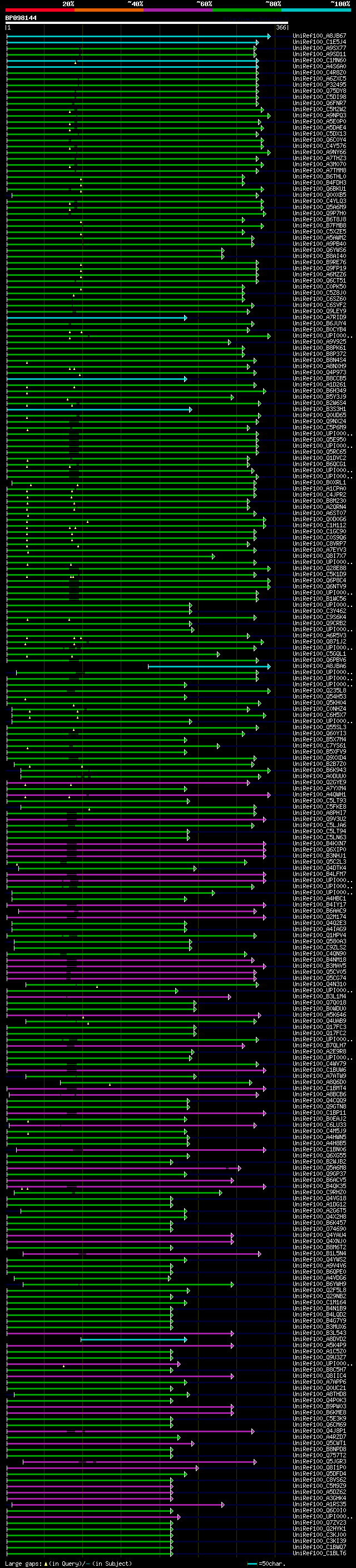Open hit UniRef100_C1E5J4
The width and height of the screenshot is (356, 1568).
click(319, 43)
